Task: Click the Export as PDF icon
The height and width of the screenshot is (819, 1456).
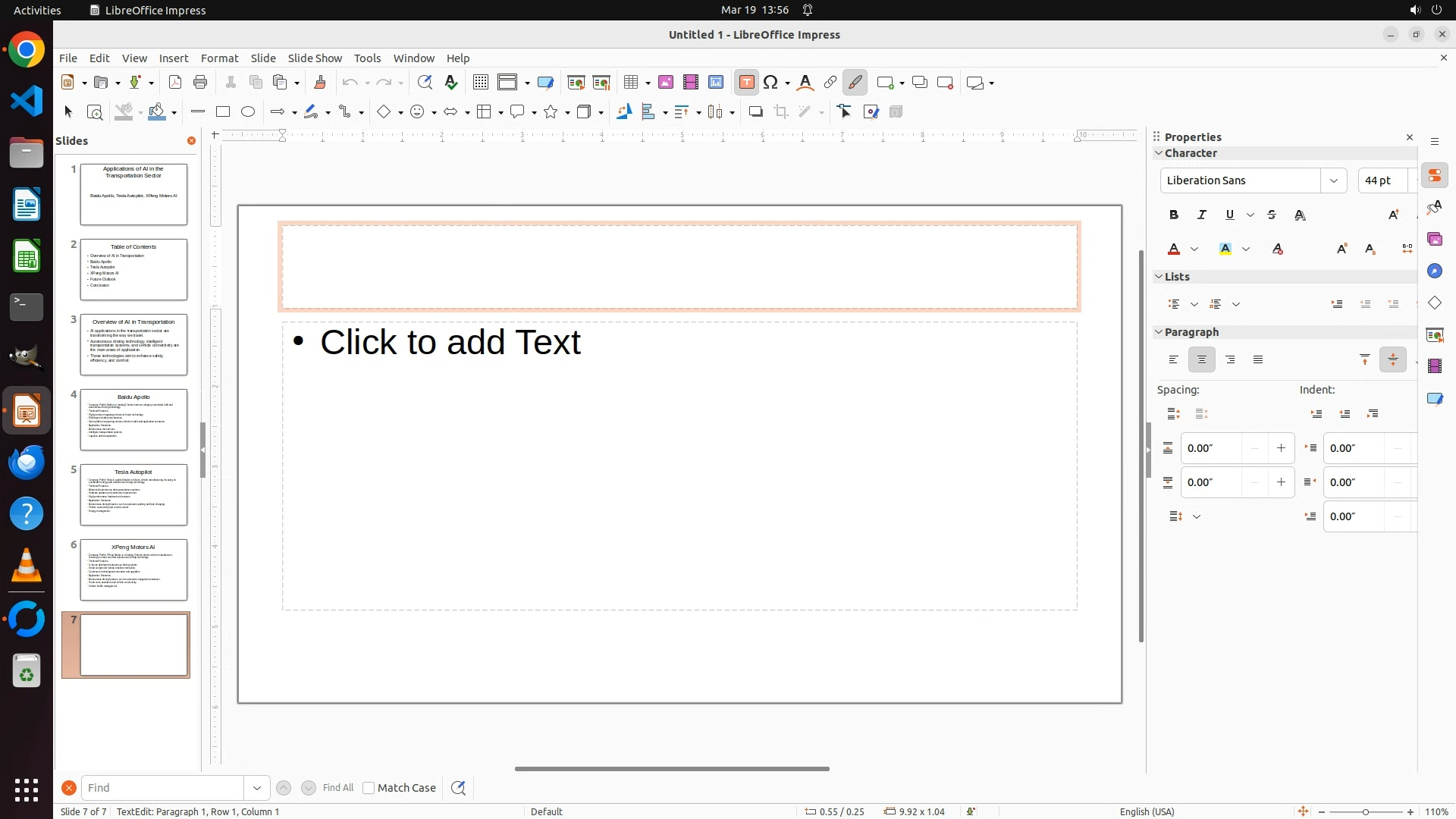Action: [x=175, y=83]
